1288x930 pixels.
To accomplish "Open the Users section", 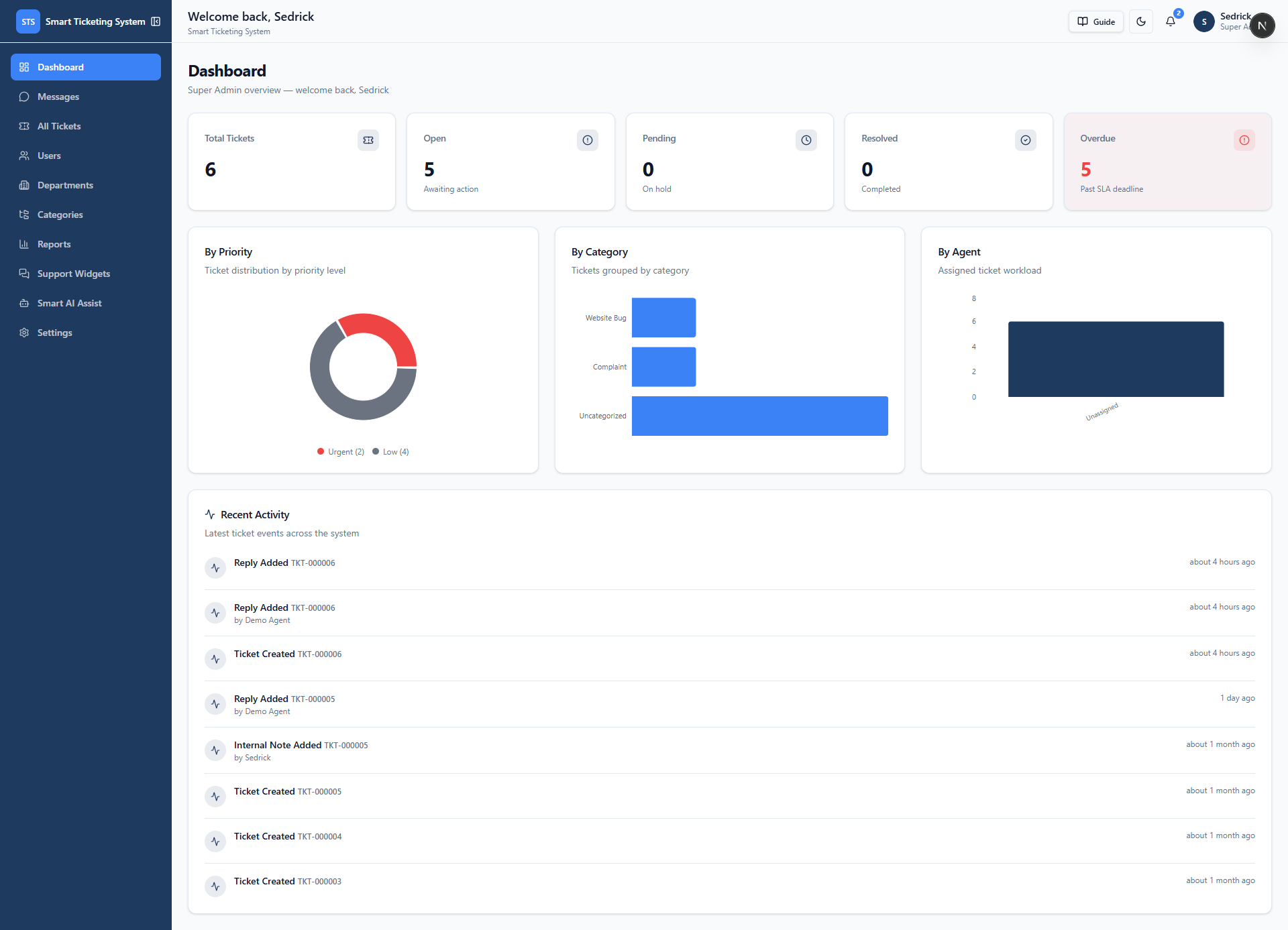I will (86, 156).
